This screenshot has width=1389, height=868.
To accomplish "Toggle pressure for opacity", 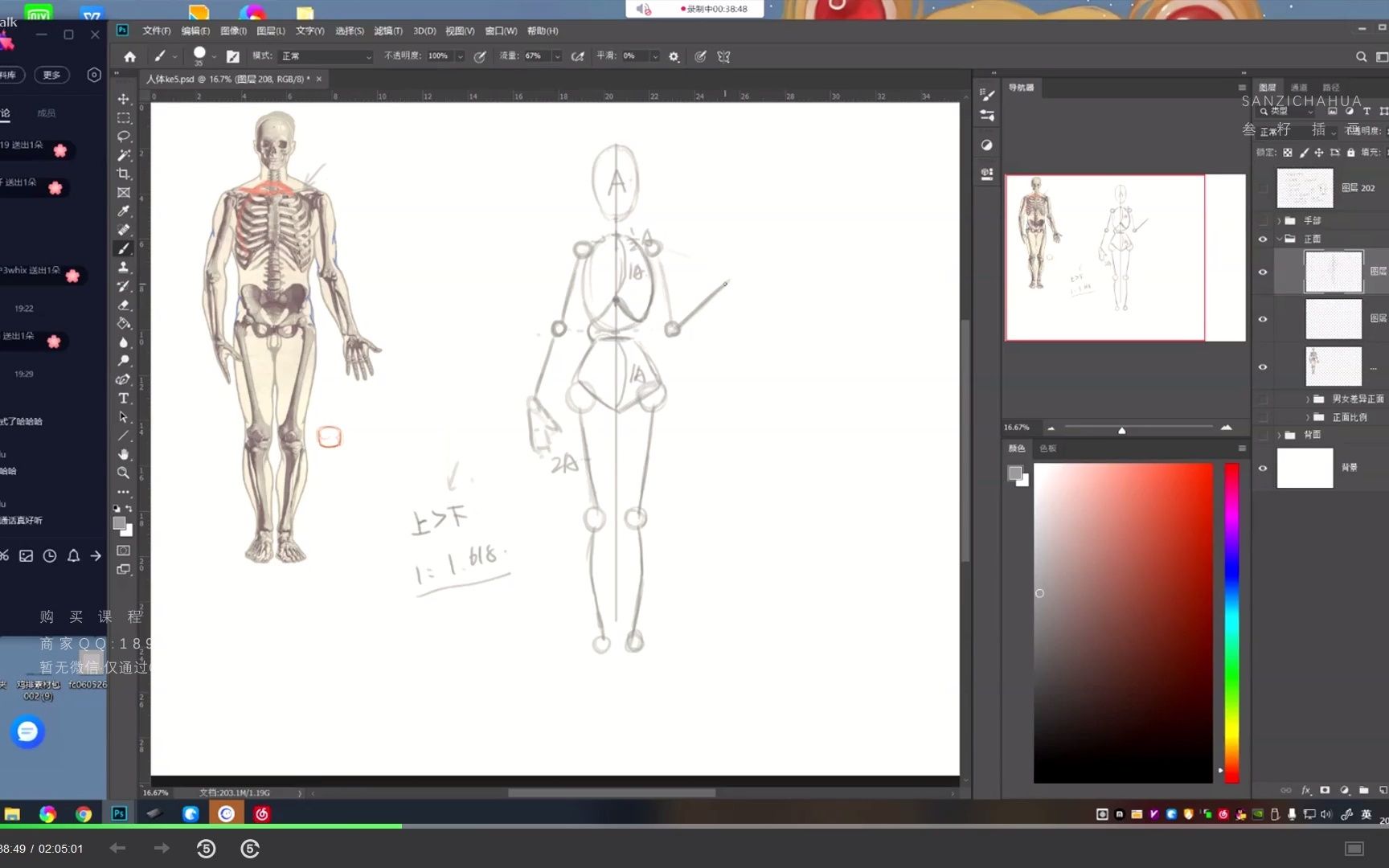I will pos(480,56).
